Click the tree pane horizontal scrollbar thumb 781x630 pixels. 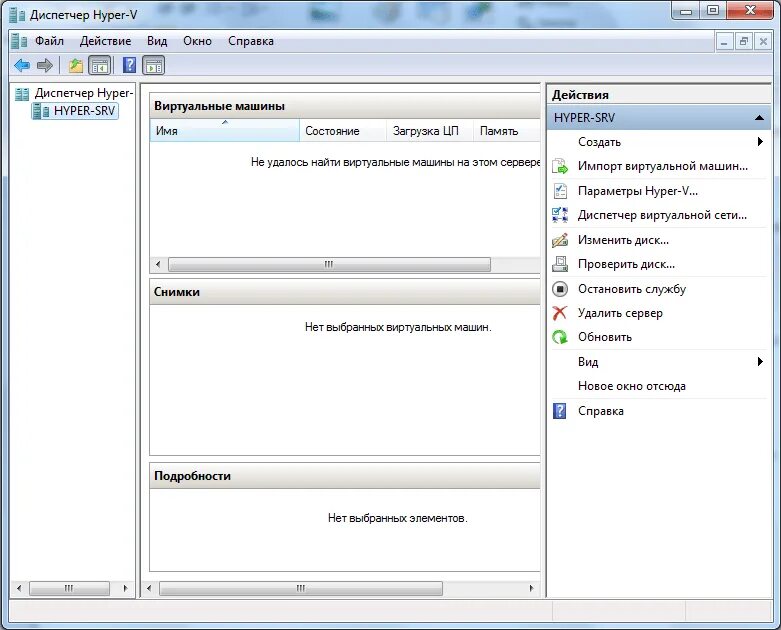69,588
